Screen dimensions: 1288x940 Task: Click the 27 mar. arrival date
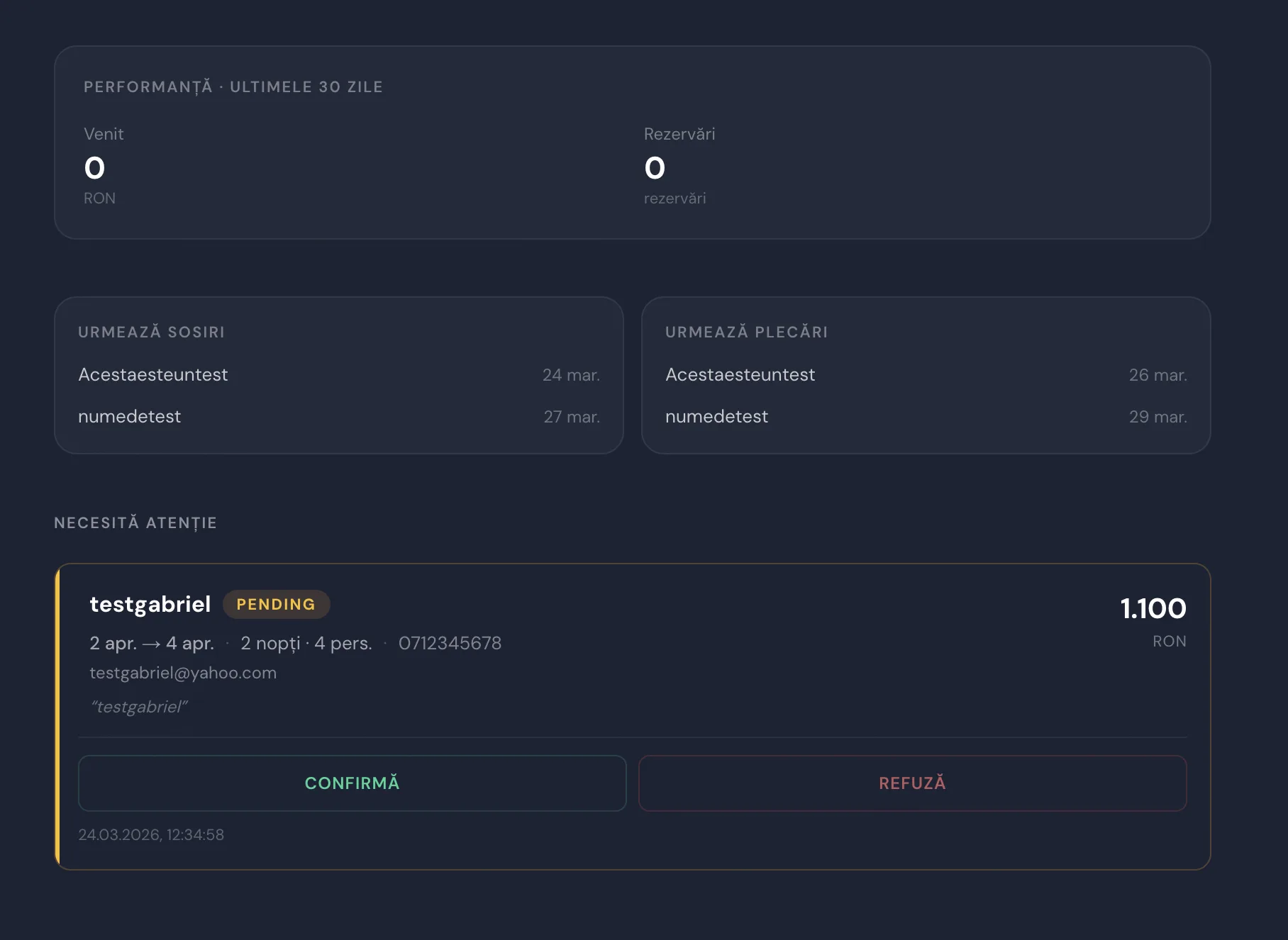(572, 417)
